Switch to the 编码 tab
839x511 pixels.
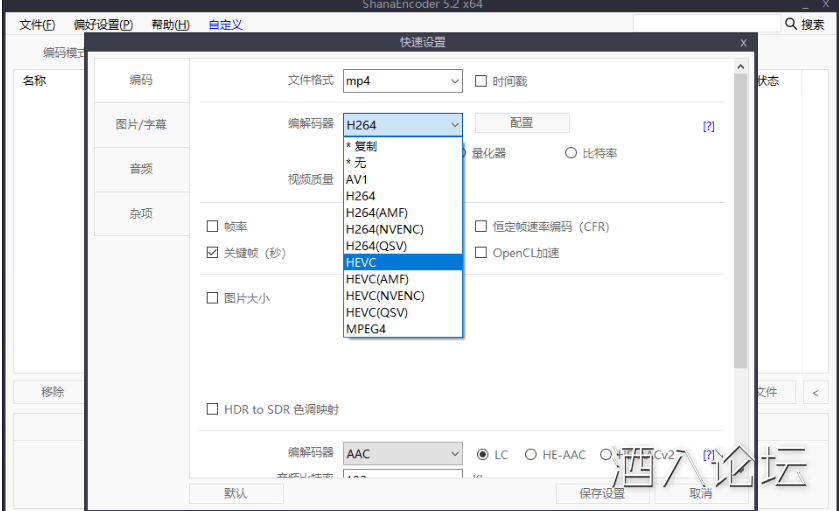pos(141,80)
